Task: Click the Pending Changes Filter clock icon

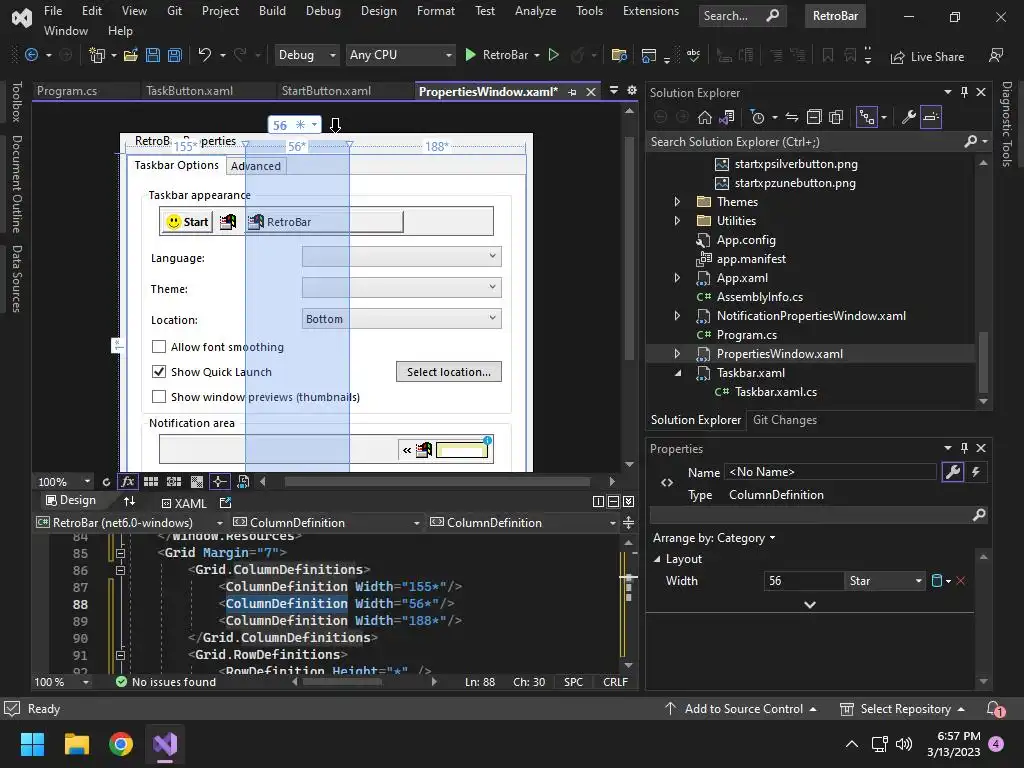Action: (758, 118)
